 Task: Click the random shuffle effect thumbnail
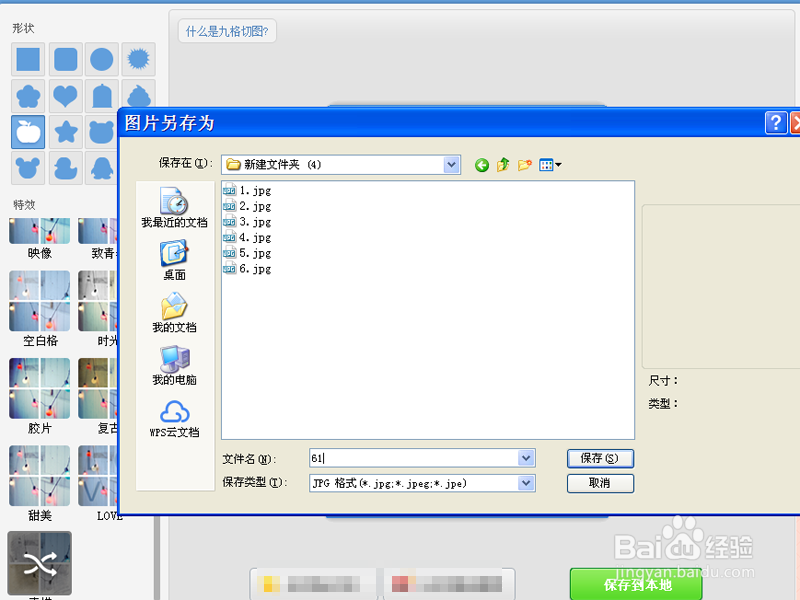pyautogui.click(x=39, y=563)
